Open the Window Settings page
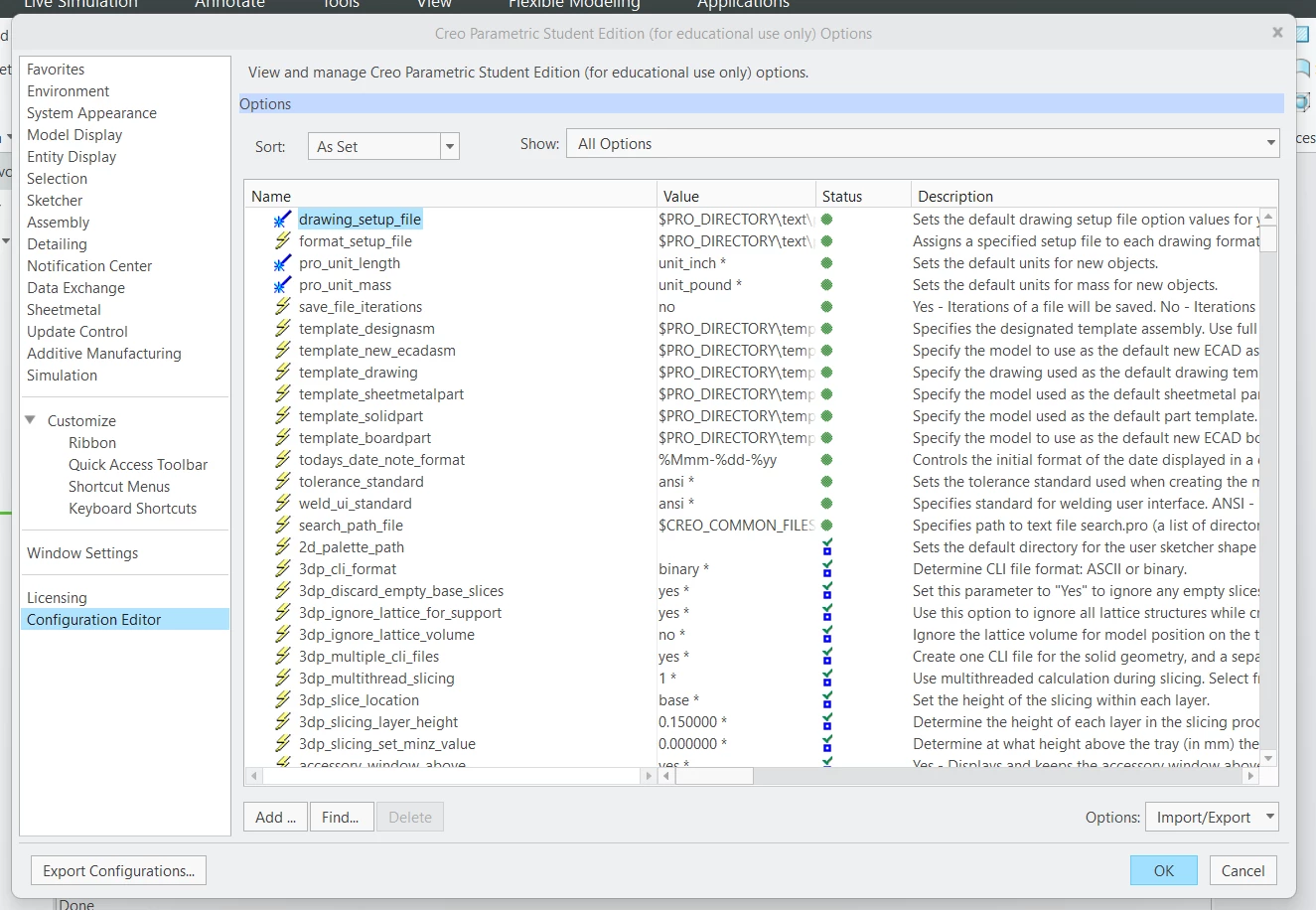The width and height of the screenshot is (1316, 910). point(82,553)
